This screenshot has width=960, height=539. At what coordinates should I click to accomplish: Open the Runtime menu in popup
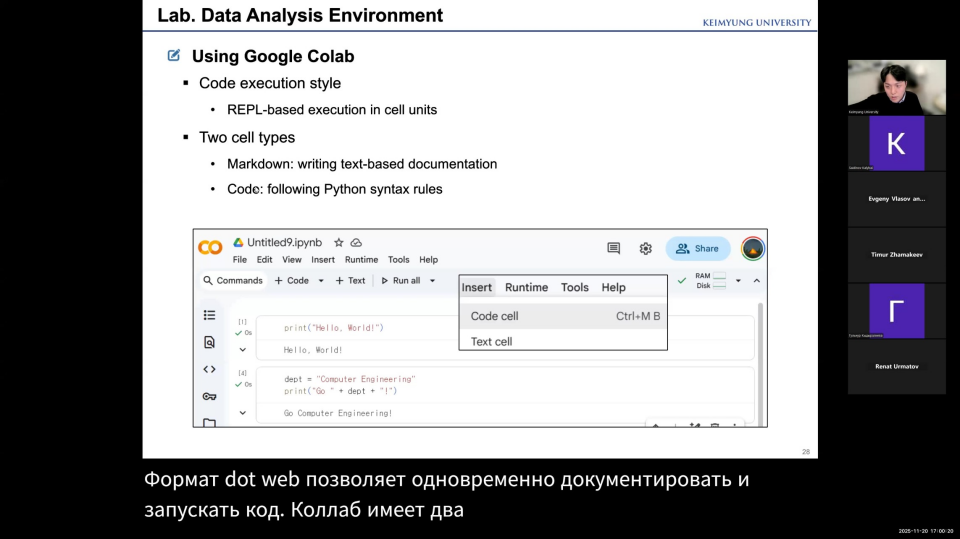coord(526,287)
